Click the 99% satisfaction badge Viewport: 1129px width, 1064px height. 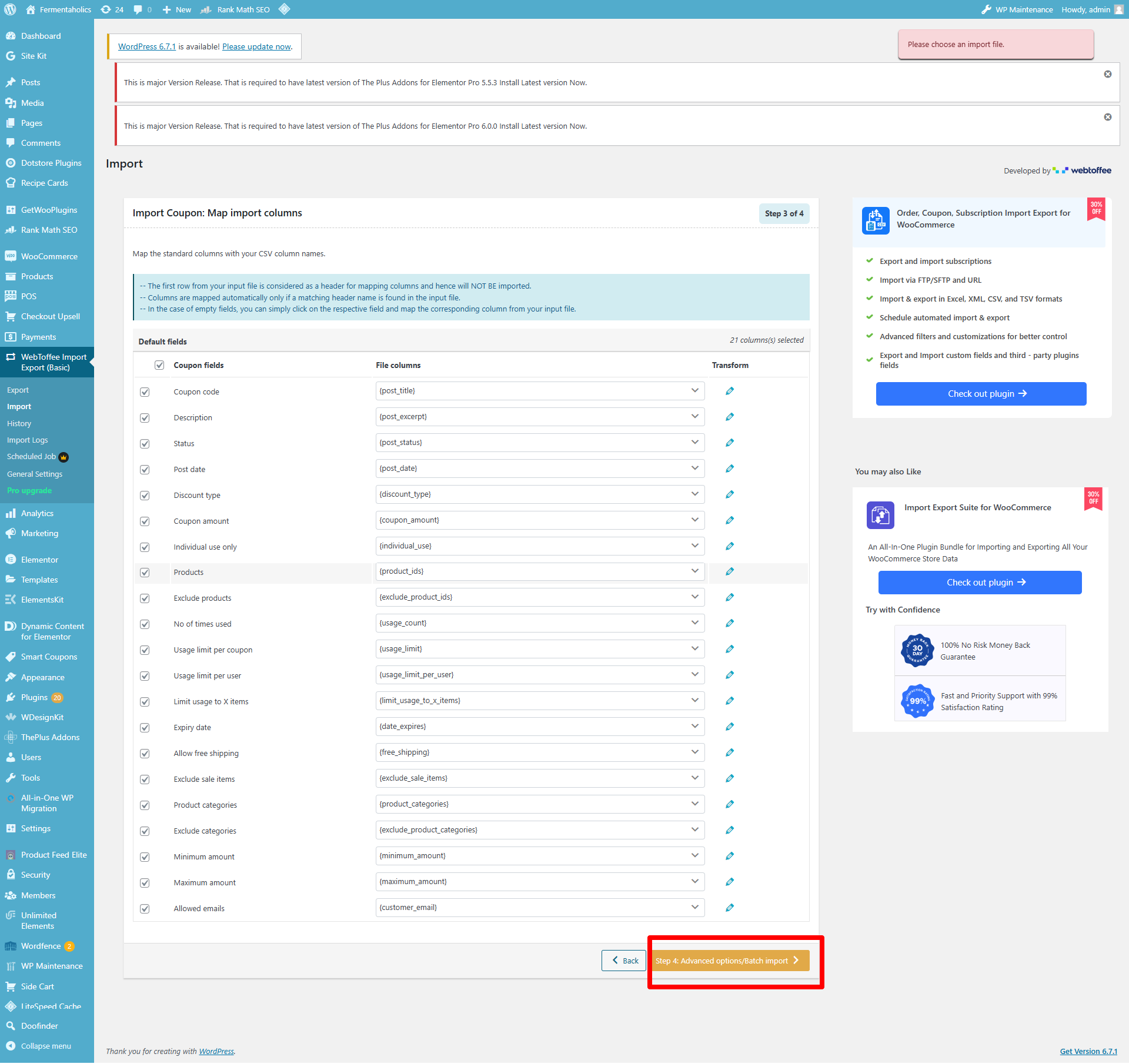[917, 701]
